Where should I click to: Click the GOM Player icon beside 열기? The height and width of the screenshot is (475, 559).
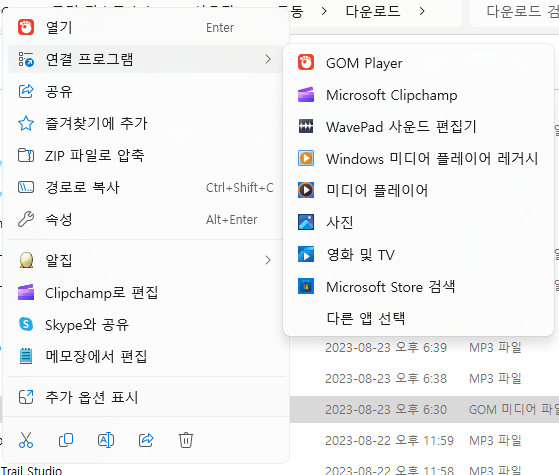[26, 27]
